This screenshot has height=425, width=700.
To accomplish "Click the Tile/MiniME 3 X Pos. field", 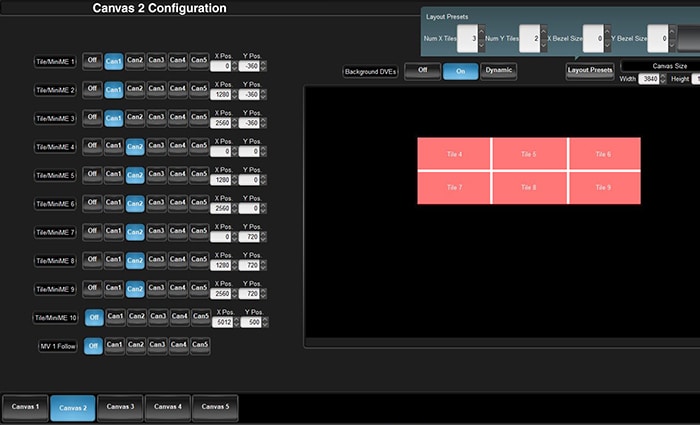I will 221,124.
